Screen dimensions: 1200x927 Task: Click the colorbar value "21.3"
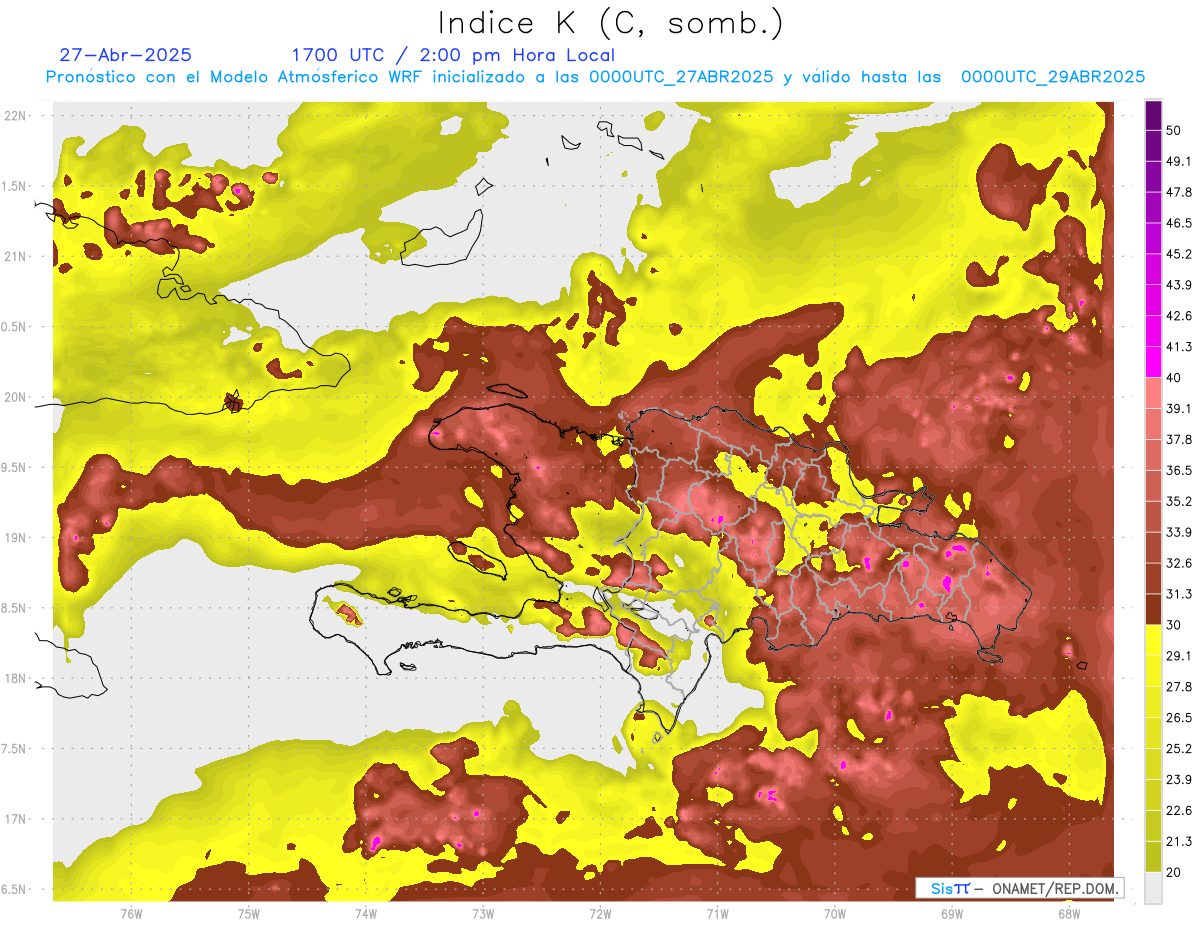1178,841
